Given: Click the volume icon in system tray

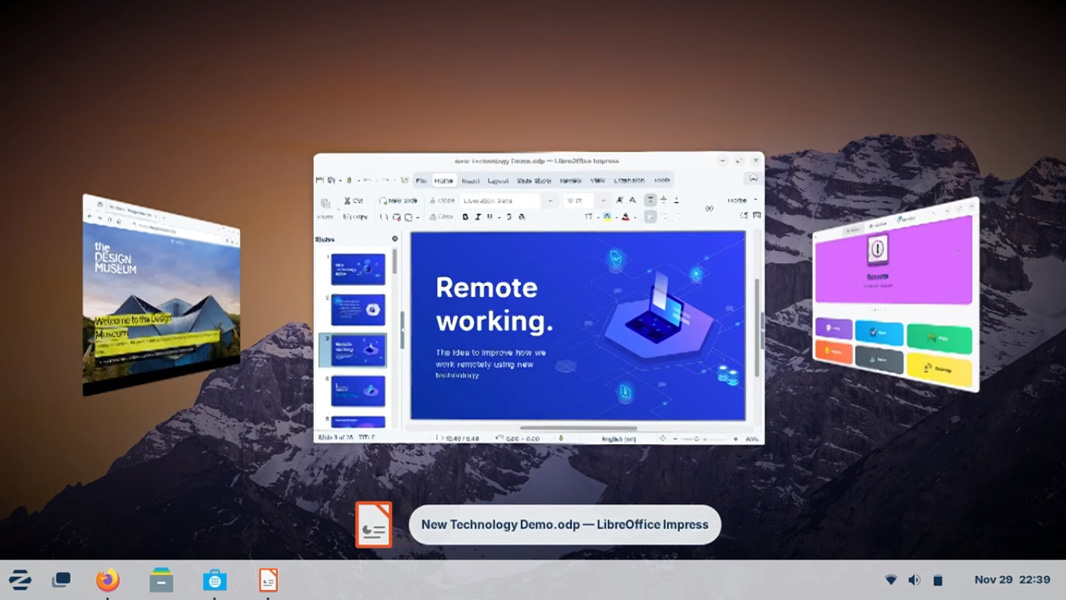Looking at the screenshot, I should (914, 580).
